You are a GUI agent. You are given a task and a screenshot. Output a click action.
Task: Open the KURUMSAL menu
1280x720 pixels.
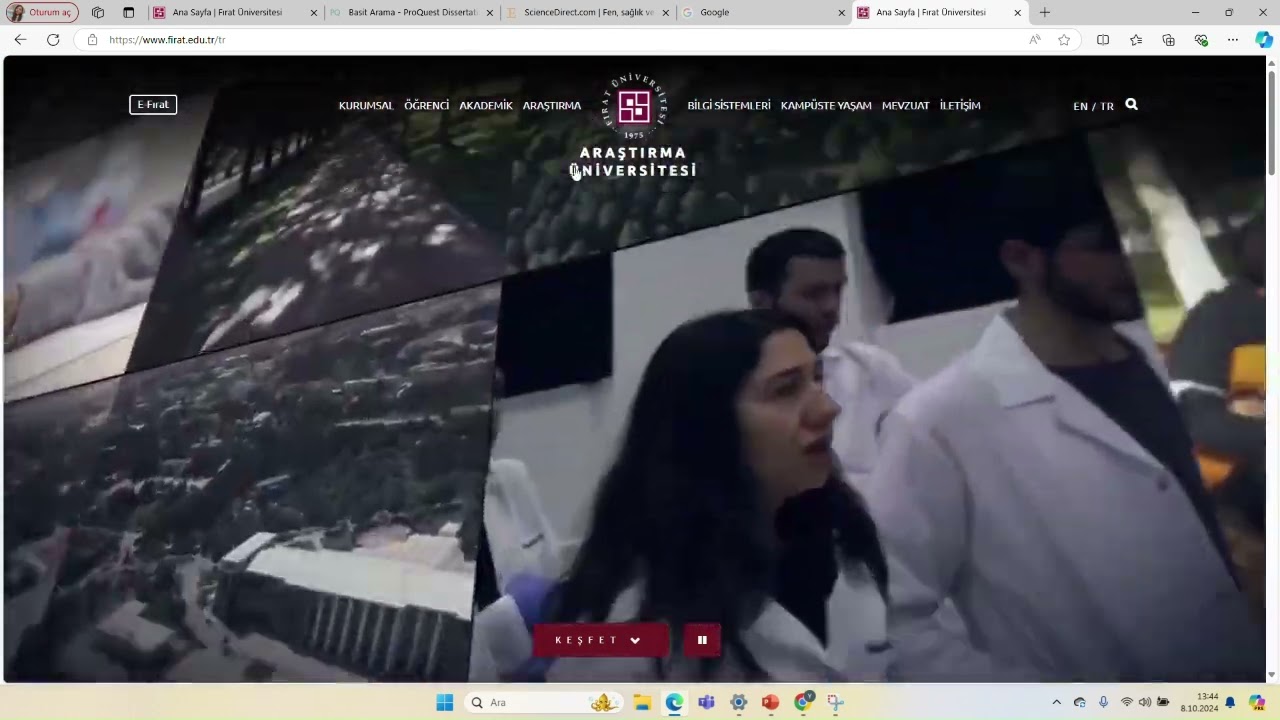366,105
